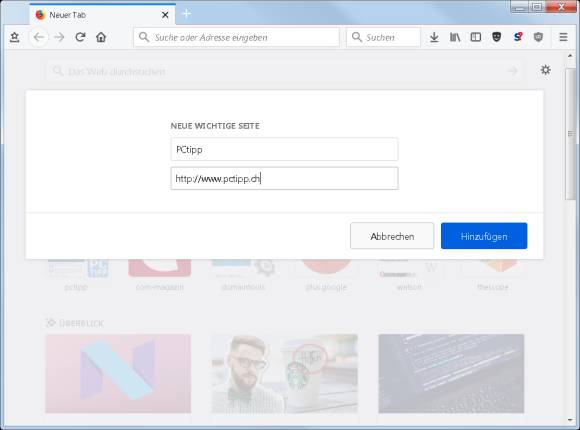
Task: Open the downloads arrow icon
Action: click(x=434, y=37)
